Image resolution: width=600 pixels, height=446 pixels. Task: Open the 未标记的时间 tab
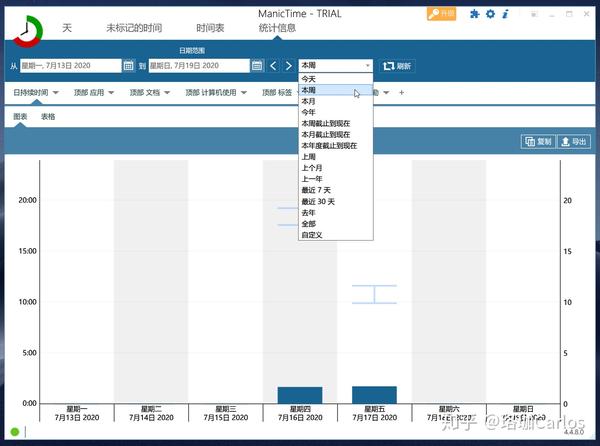[134, 28]
